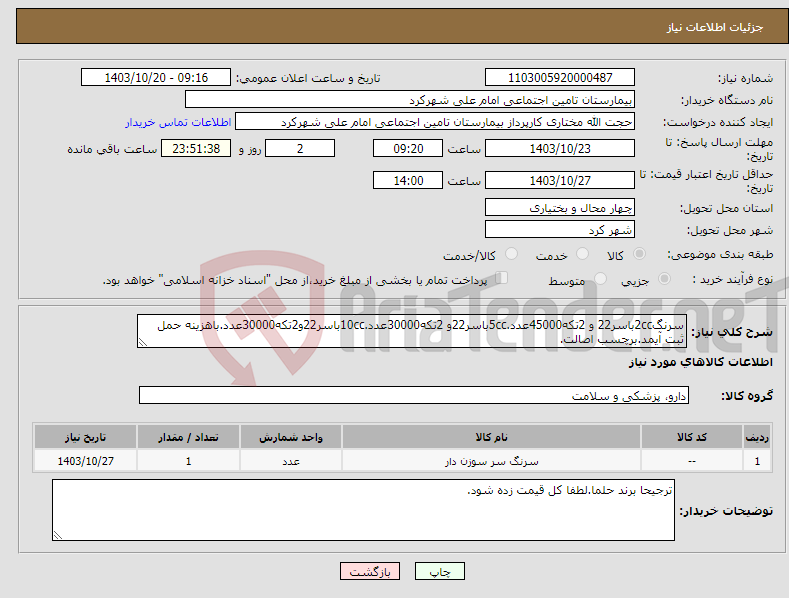The width and height of the screenshot is (789, 598).
Task: Click the resize handle of buyer notes textarea
Action: [58, 536]
